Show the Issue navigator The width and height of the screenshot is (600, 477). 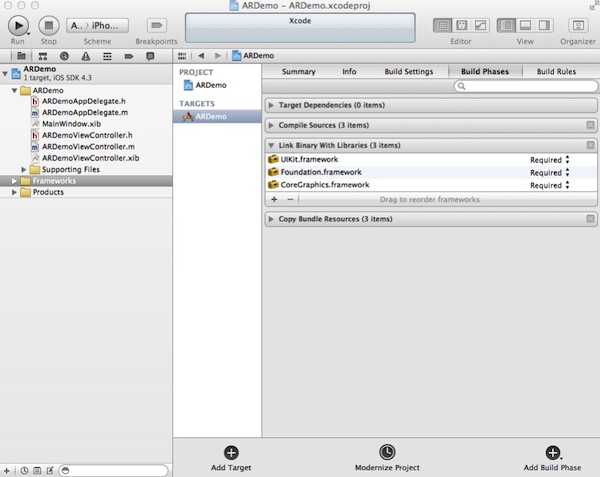86,56
